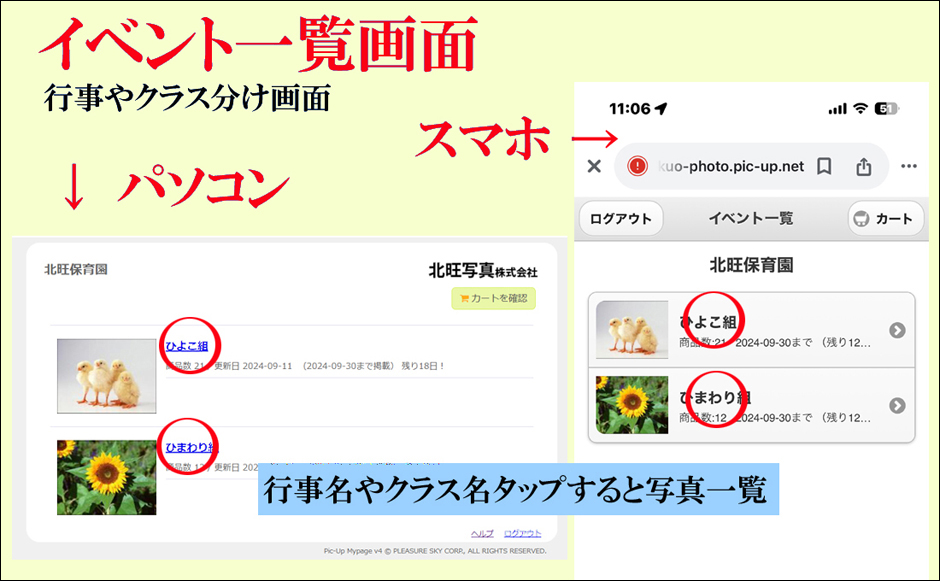Tap the battery indicator in phone status bar
940x581 pixels.
[887, 108]
